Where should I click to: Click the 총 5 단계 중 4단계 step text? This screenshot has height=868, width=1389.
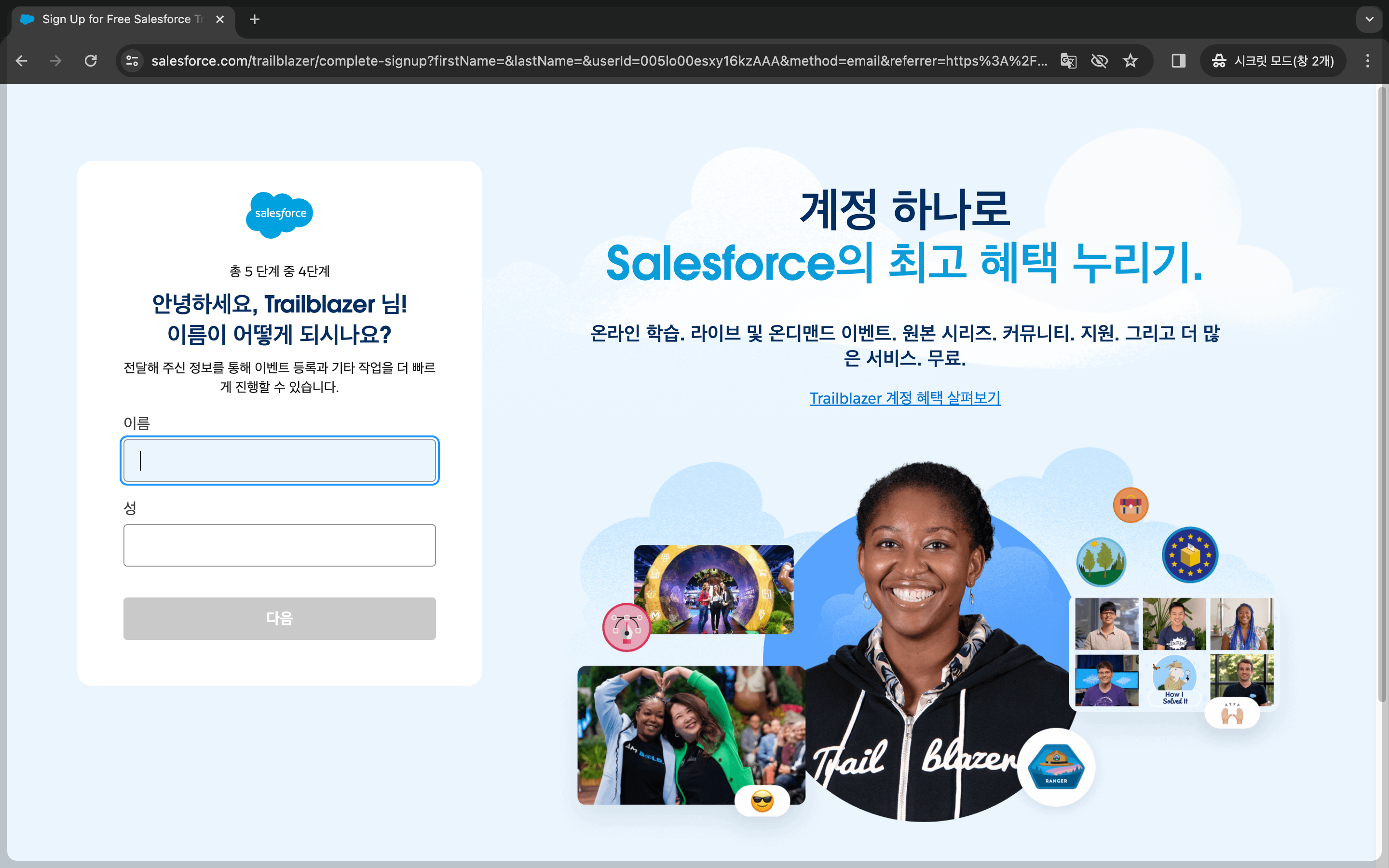click(x=280, y=271)
